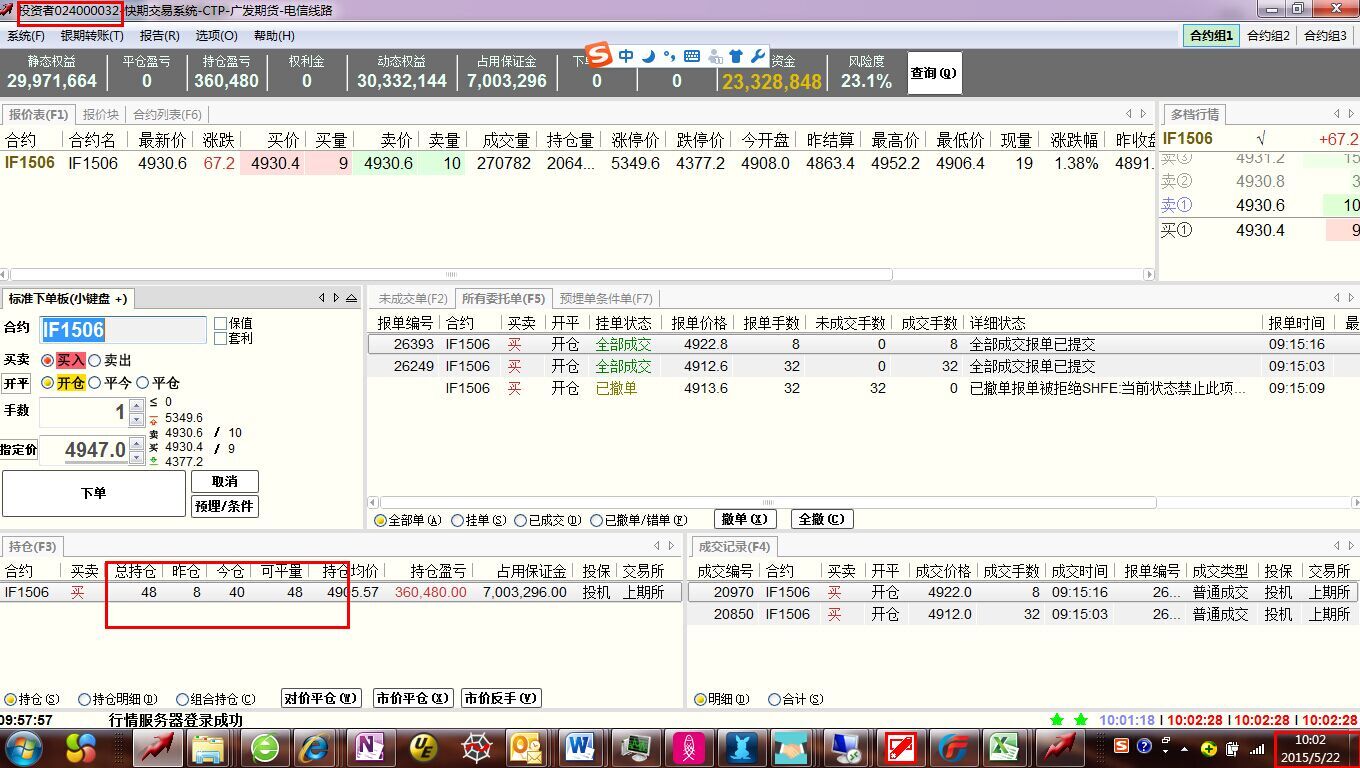This screenshot has height=768, width=1360.
Task: Switch to the 未成交单(F2) tab
Action: point(412,298)
